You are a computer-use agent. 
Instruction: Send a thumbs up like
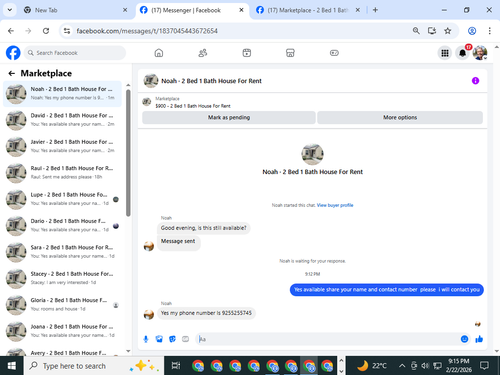pos(479,339)
